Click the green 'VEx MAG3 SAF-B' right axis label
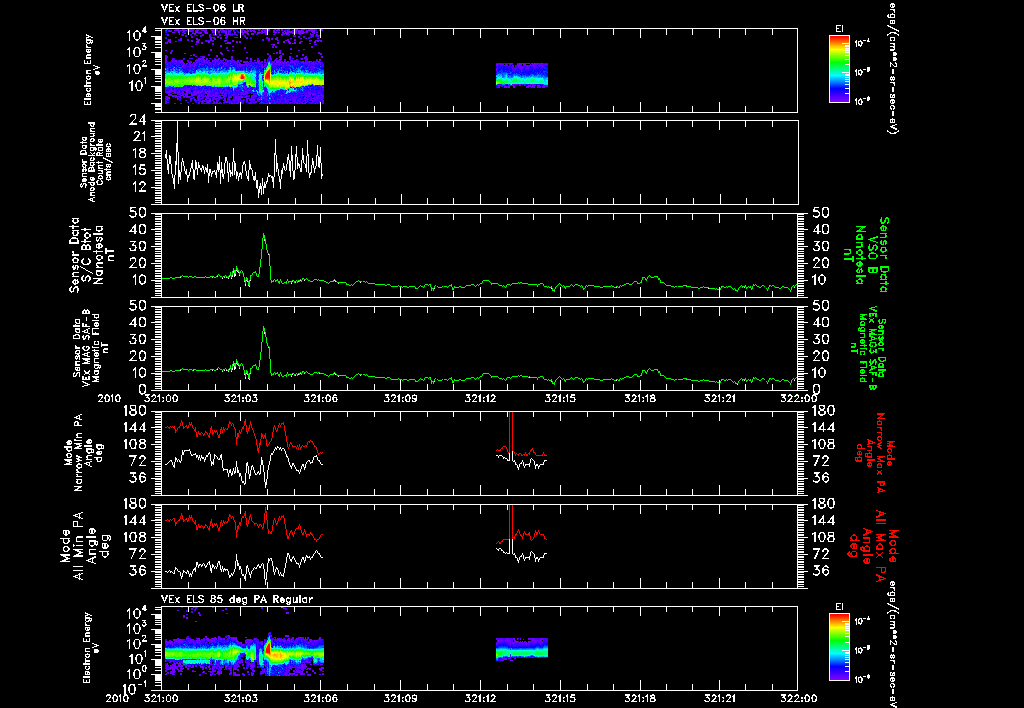1024x708 pixels. pos(869,348)
